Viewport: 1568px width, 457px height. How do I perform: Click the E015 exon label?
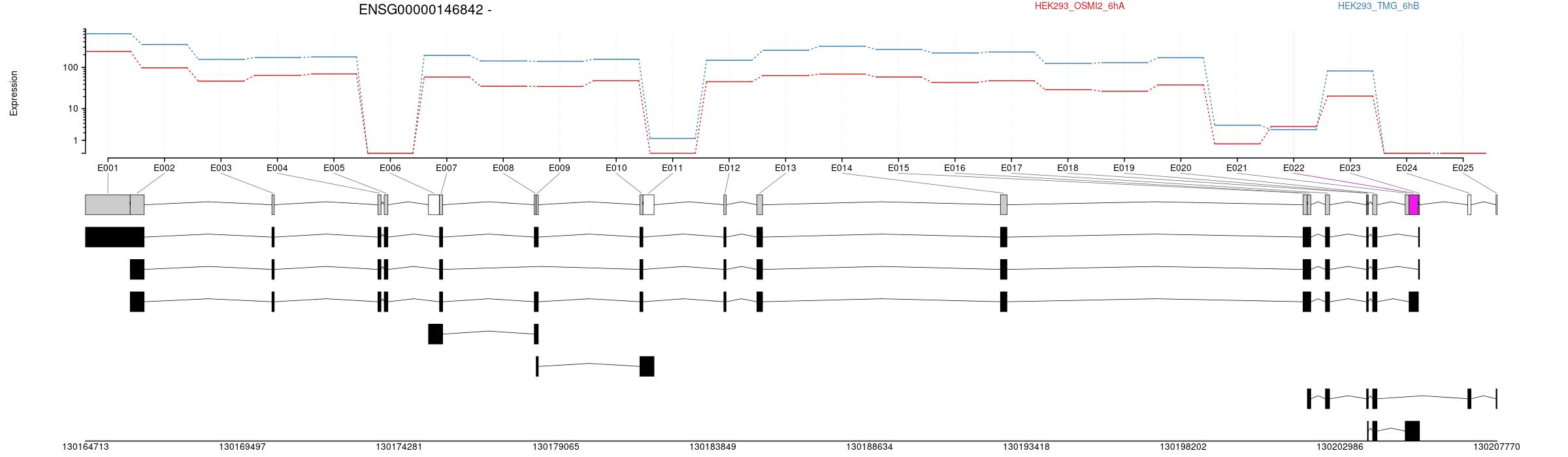tap(898, 168)
